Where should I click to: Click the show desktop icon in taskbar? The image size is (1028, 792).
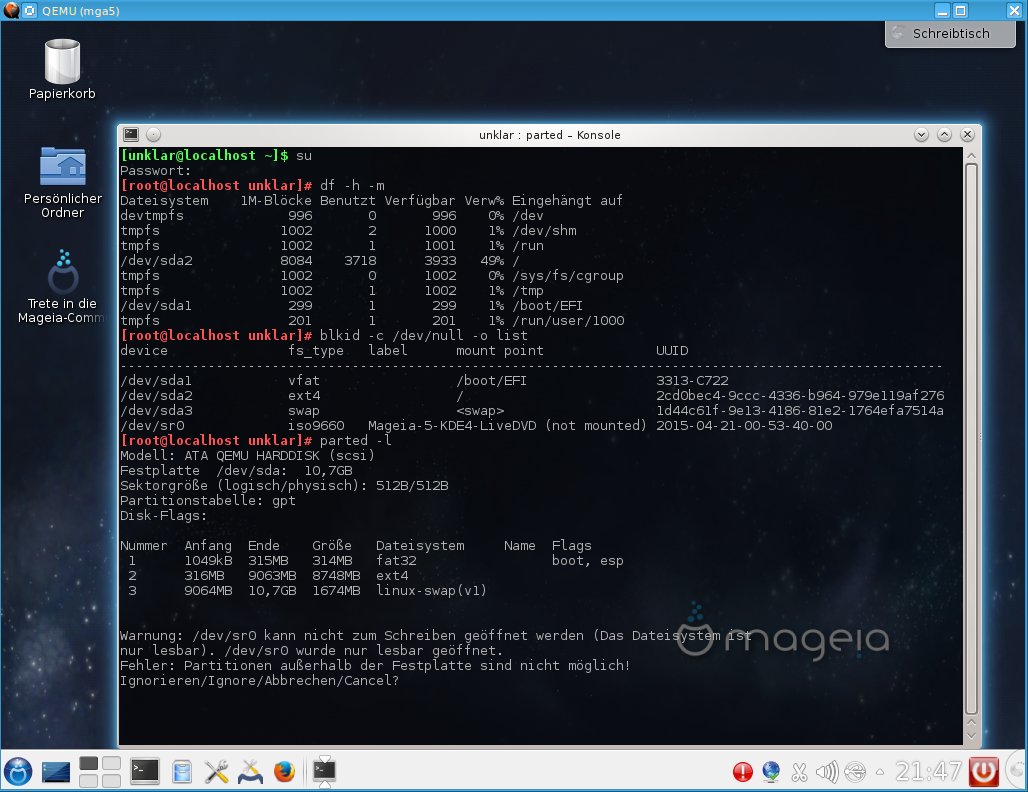(x=55, y=771)
